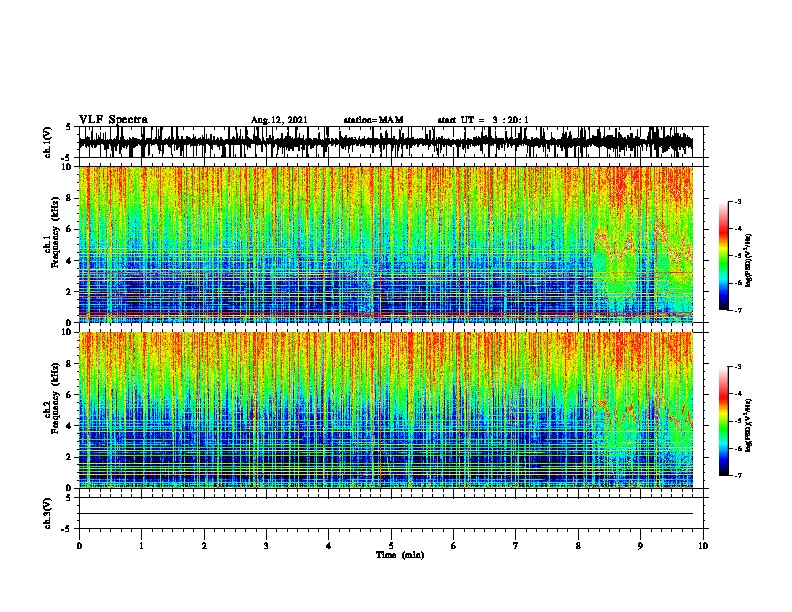Screen dimensions: 792x612
Task: Click the "5" minute tick label
Action: point(391,546)
